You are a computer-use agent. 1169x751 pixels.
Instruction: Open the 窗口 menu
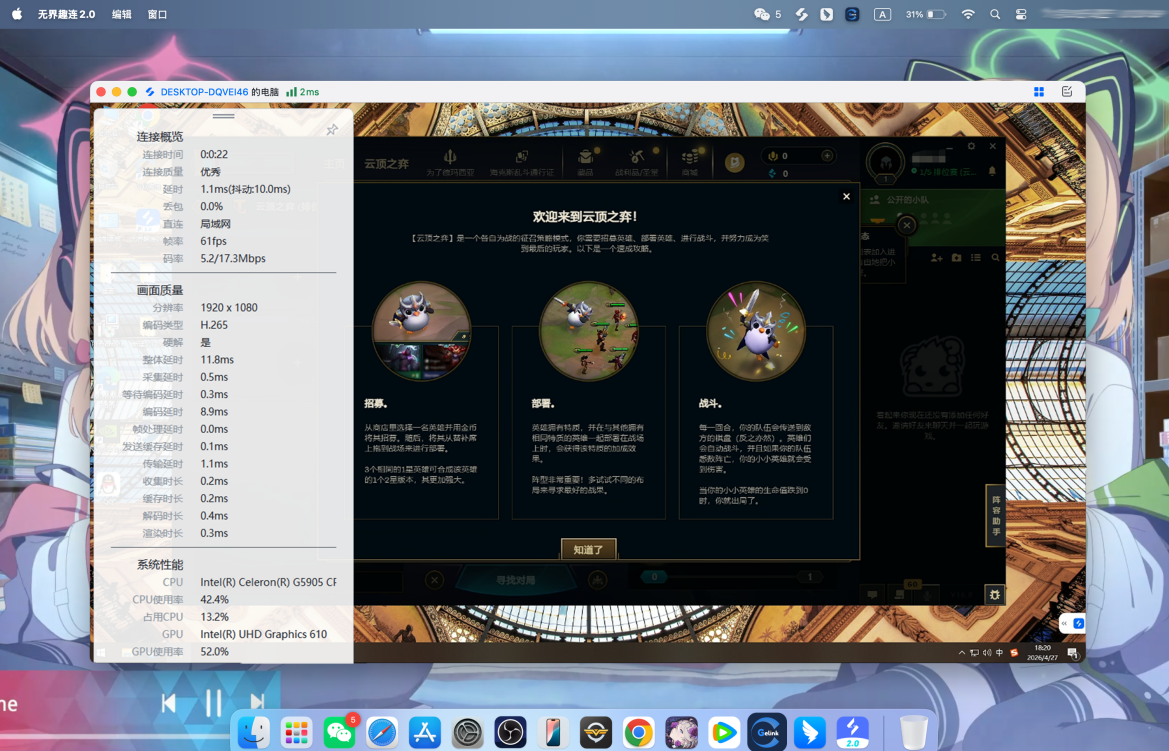pos(157,14)
